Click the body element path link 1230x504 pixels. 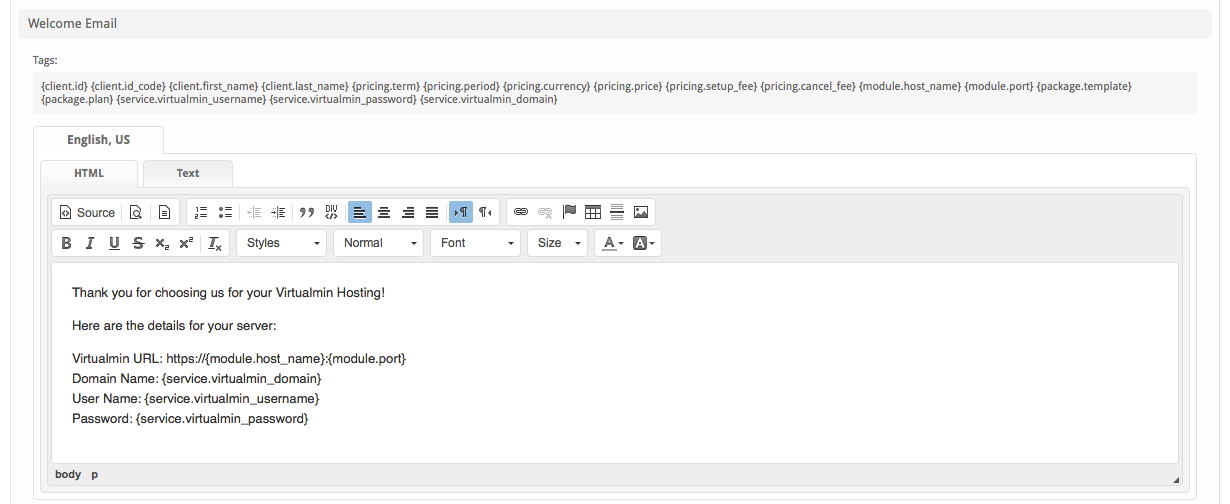(x=68, y=474)
